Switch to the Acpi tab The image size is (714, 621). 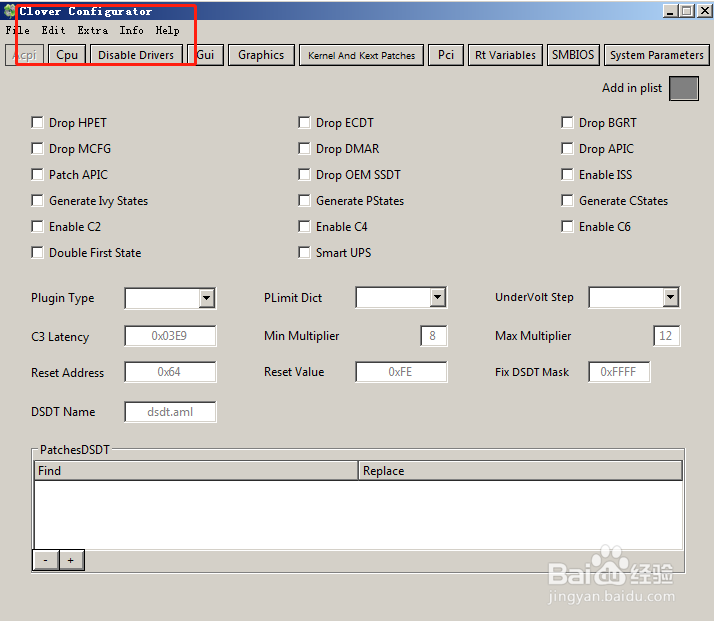click(25, 55)
